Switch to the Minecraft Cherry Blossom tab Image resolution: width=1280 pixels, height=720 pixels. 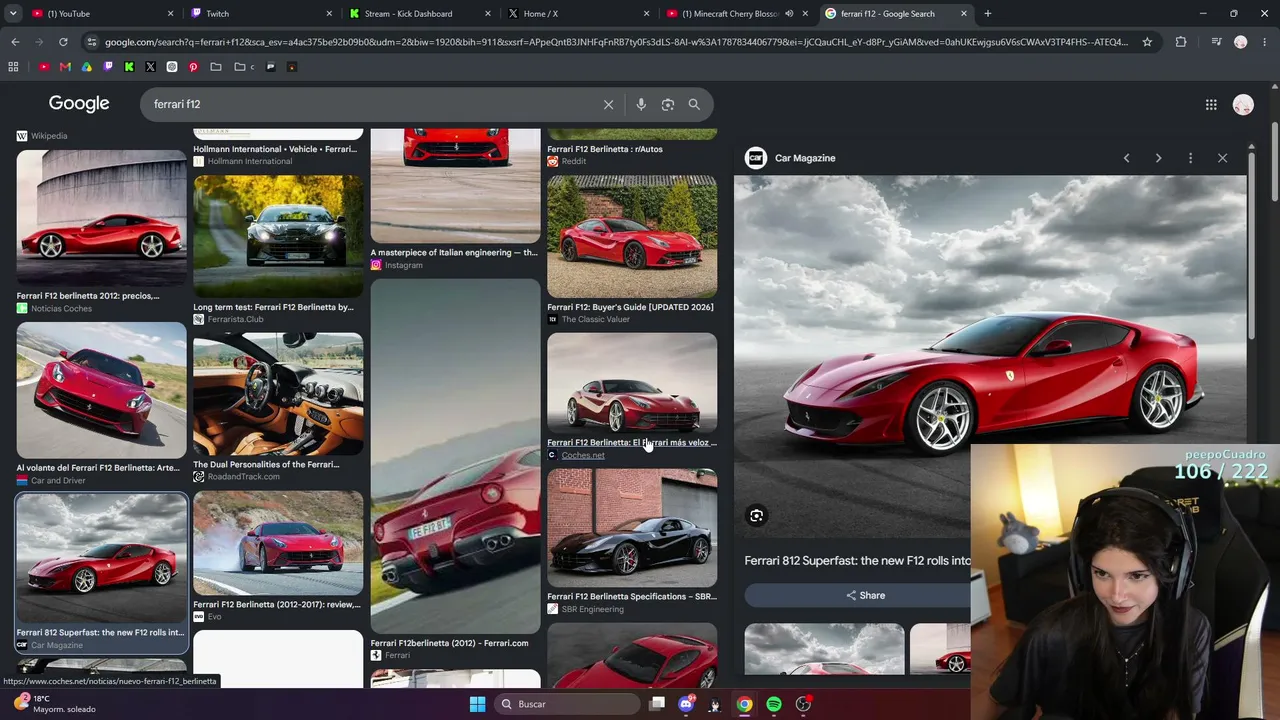736,14
